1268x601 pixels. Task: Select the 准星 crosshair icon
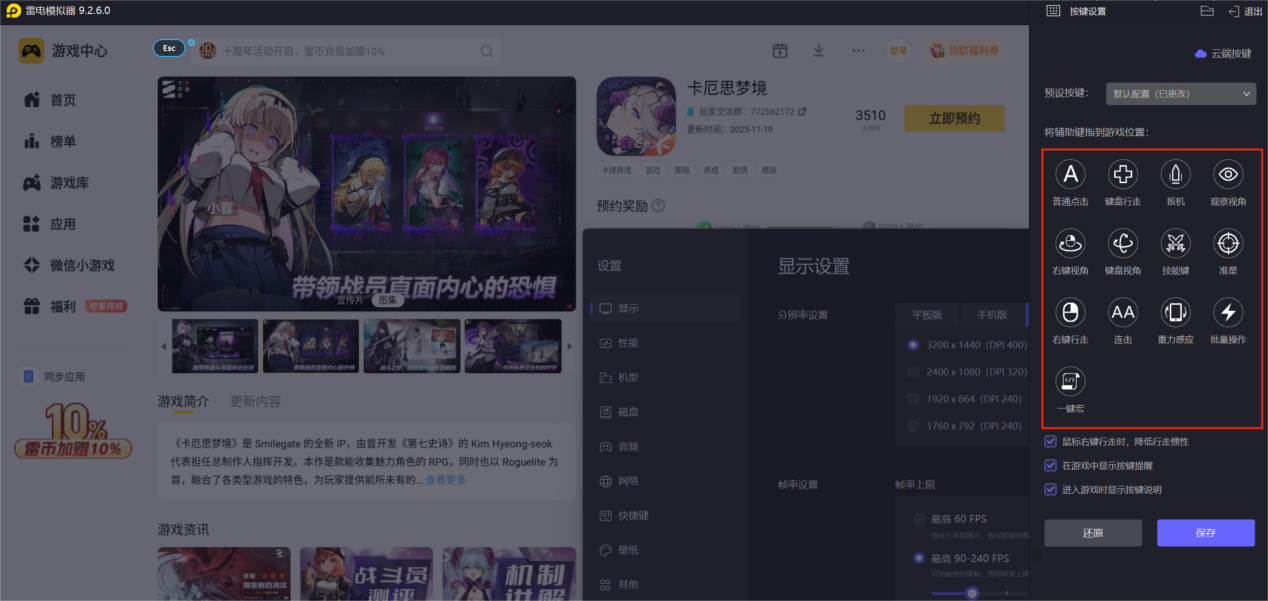[x=1228, y=243]
